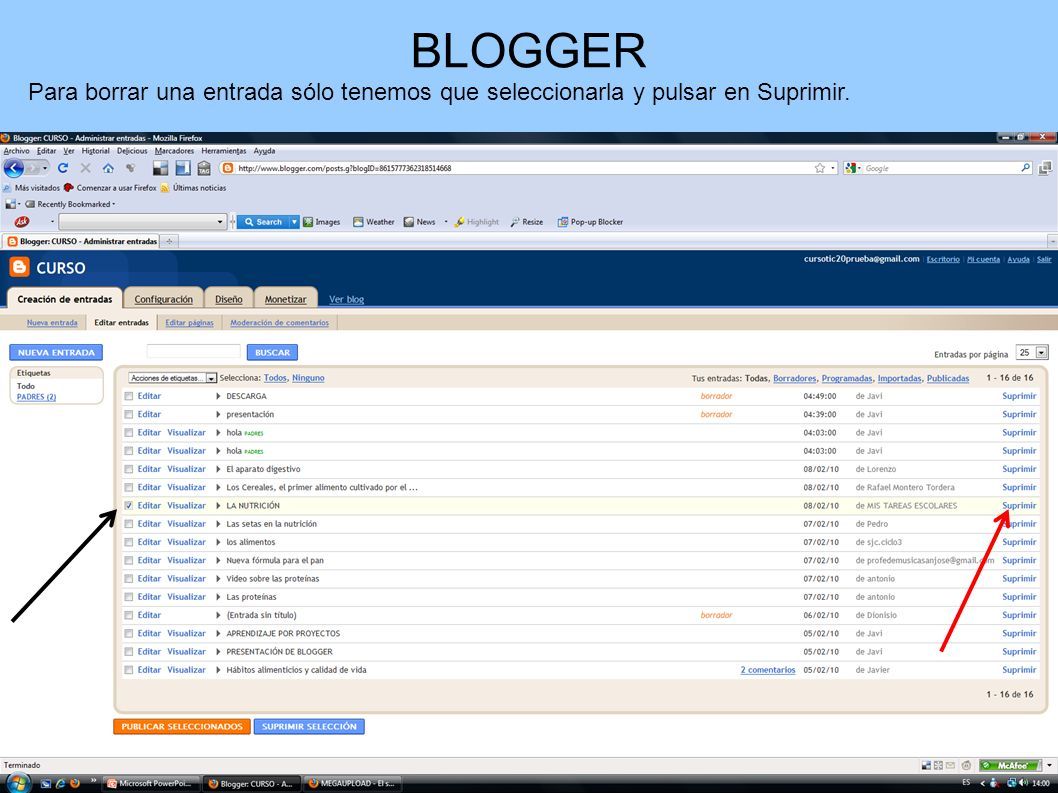Viewport: 1058px width, 793px height.
Task: Open the Entradas por página dropdown
Action: [1032, 352]
